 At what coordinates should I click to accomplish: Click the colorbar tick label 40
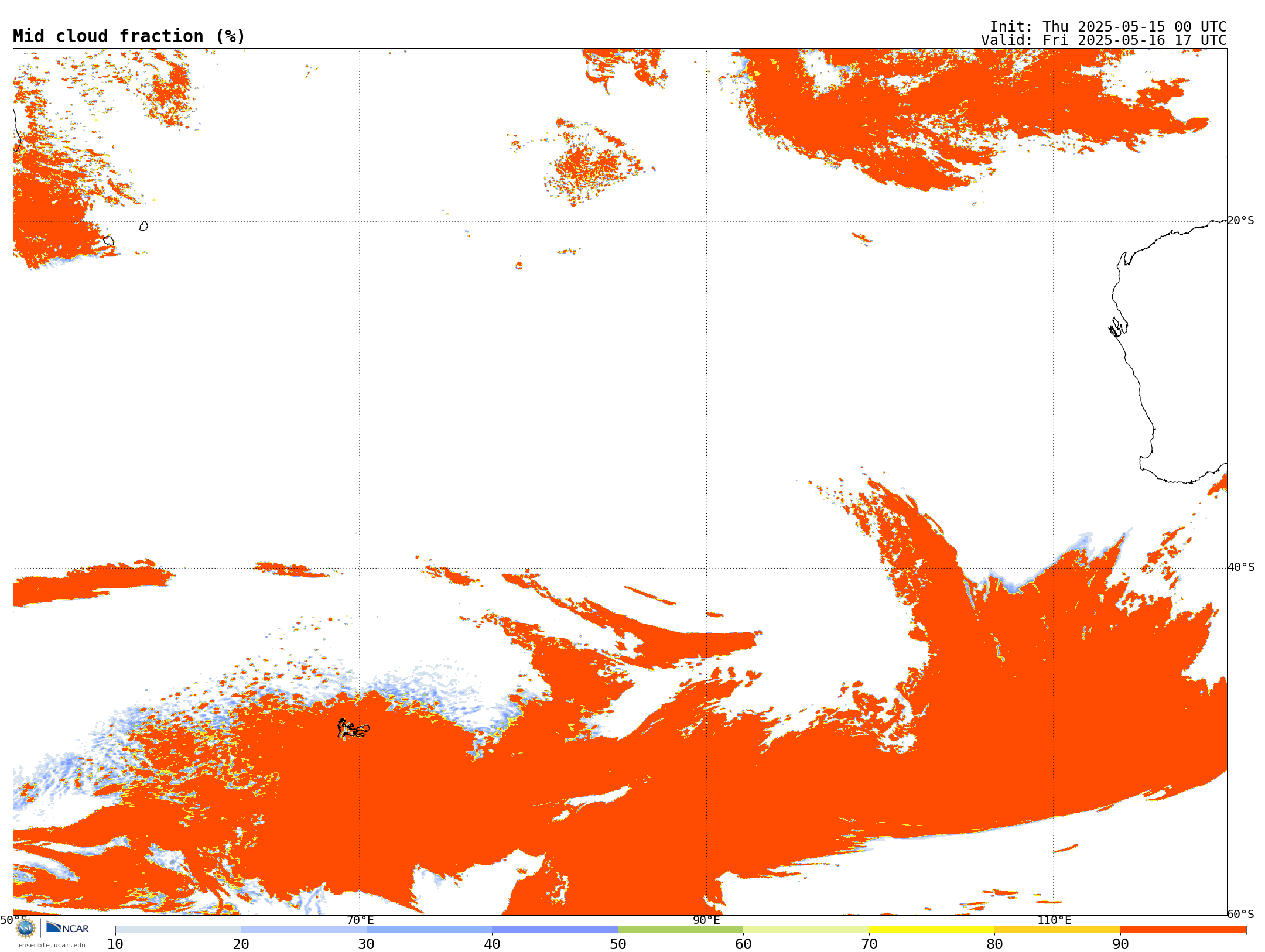coord(493,944)
